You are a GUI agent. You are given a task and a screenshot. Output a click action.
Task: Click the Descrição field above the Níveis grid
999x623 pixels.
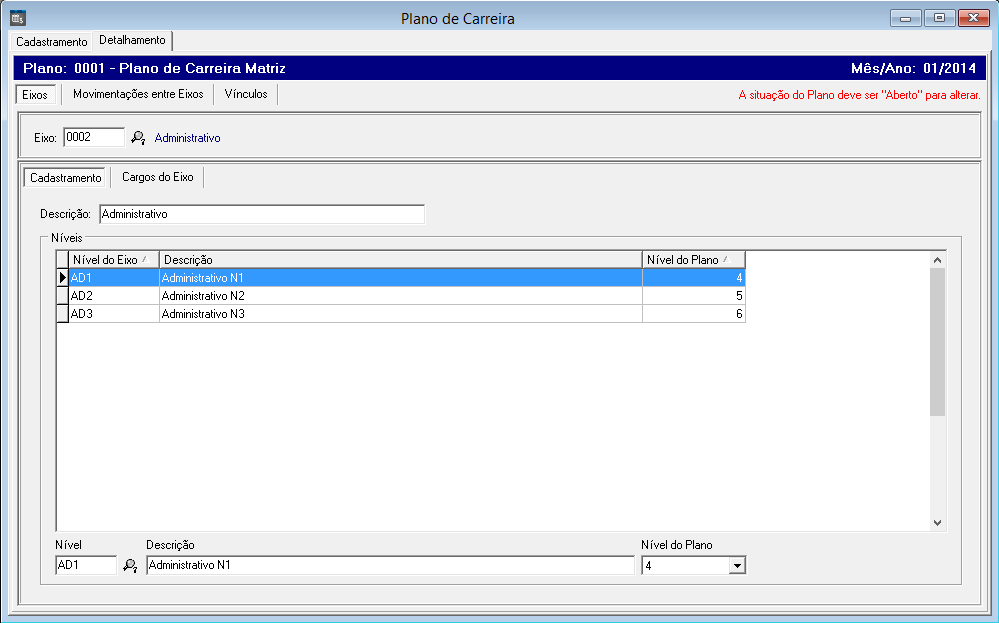coord(262,214)
